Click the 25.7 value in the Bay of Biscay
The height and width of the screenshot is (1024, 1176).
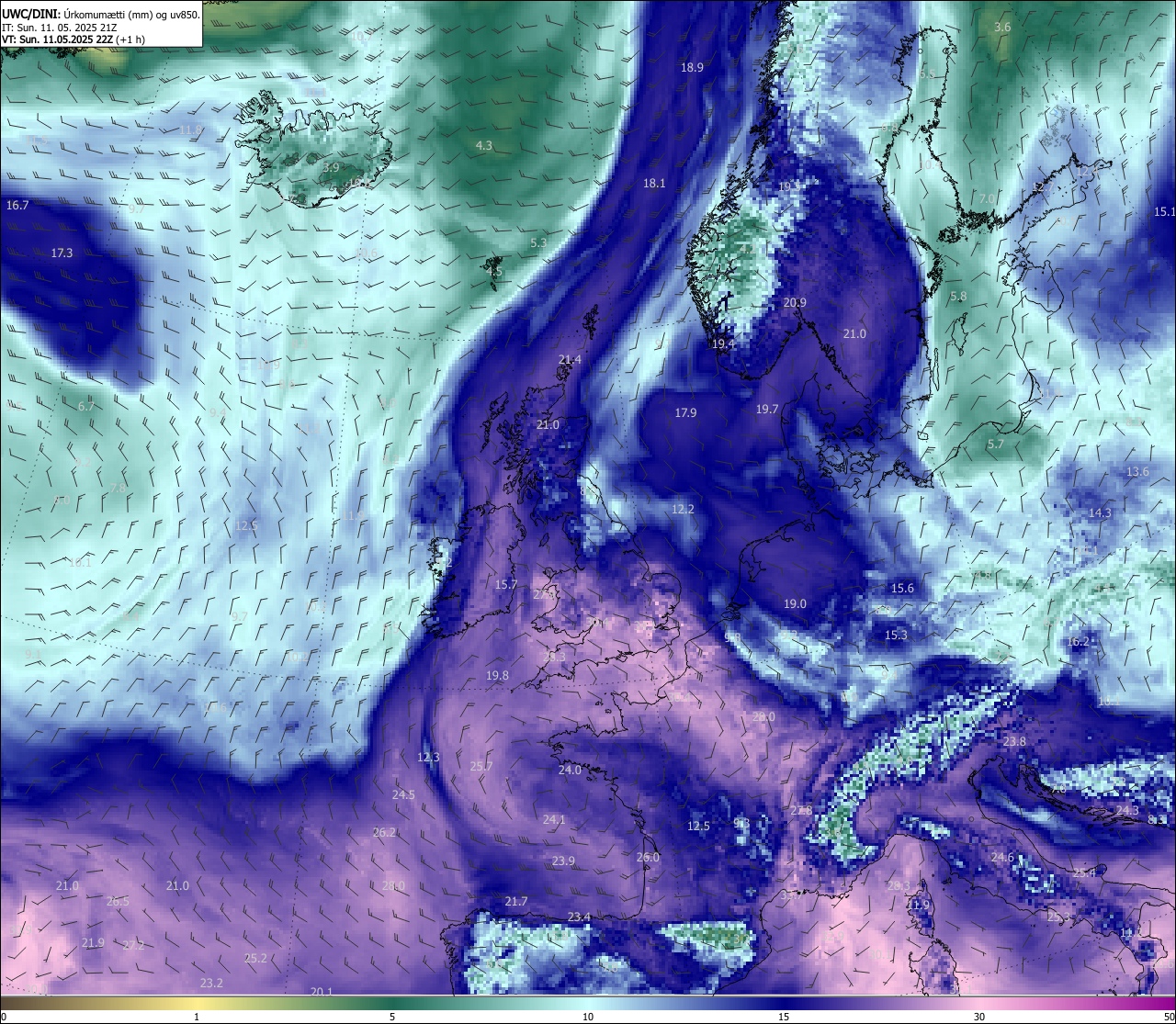pos(481,767)
